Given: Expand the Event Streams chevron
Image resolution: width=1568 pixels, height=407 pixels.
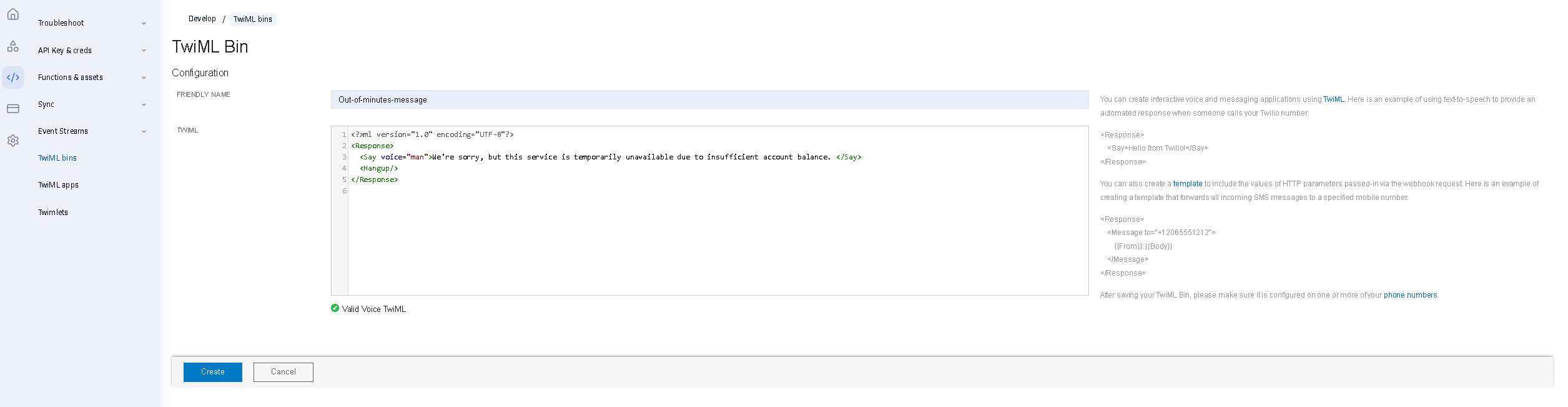Looking at the screenshot, I should pyautogui.click(x=144, y=131).
